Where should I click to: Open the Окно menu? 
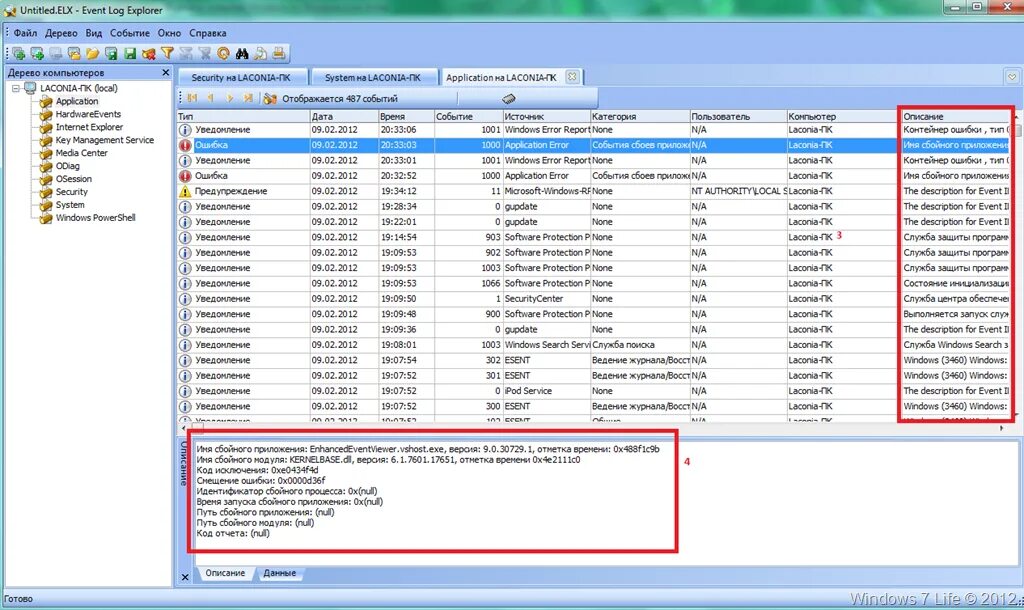[169, 33]
